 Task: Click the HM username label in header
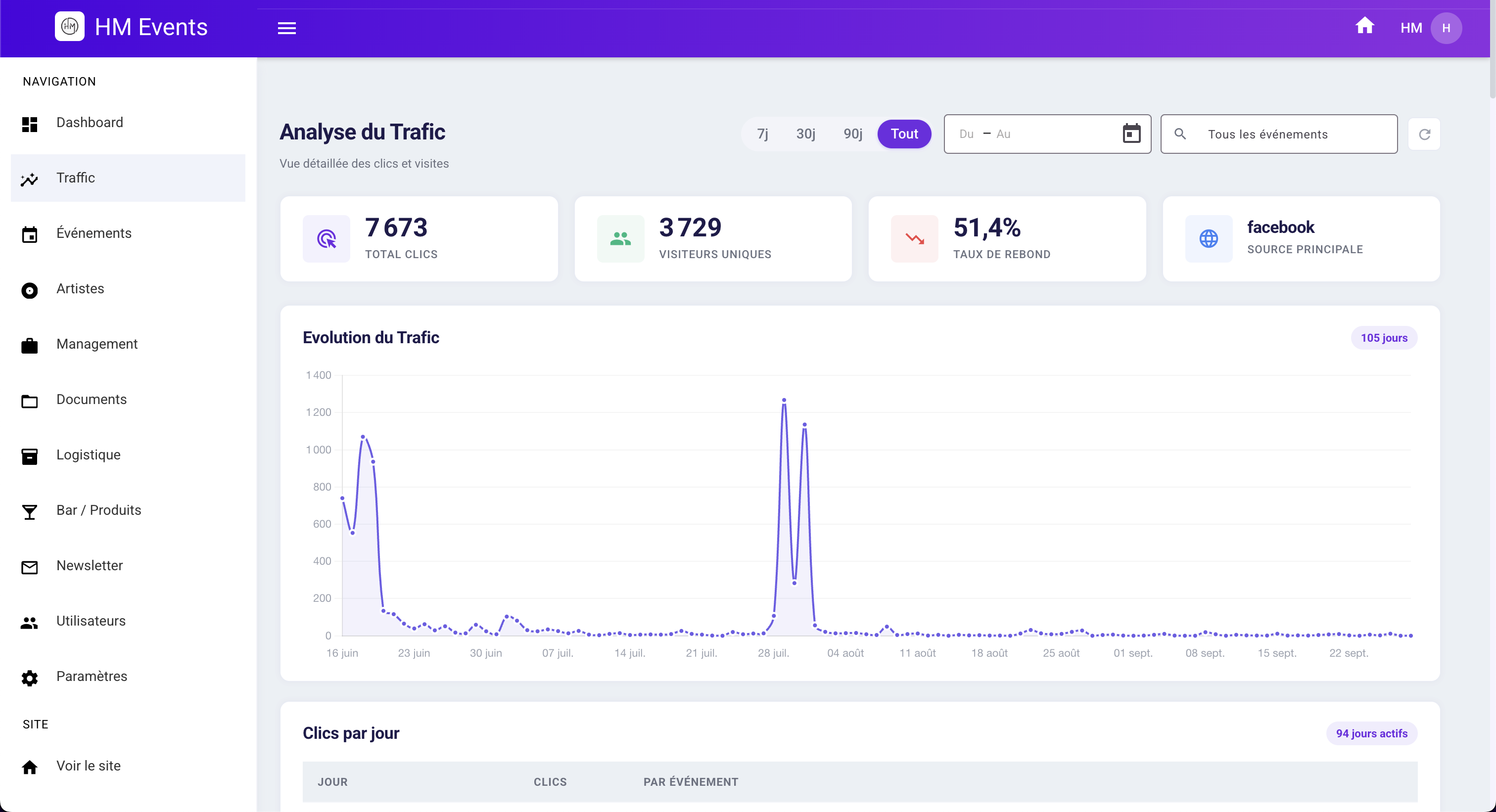pos(1410,28)
